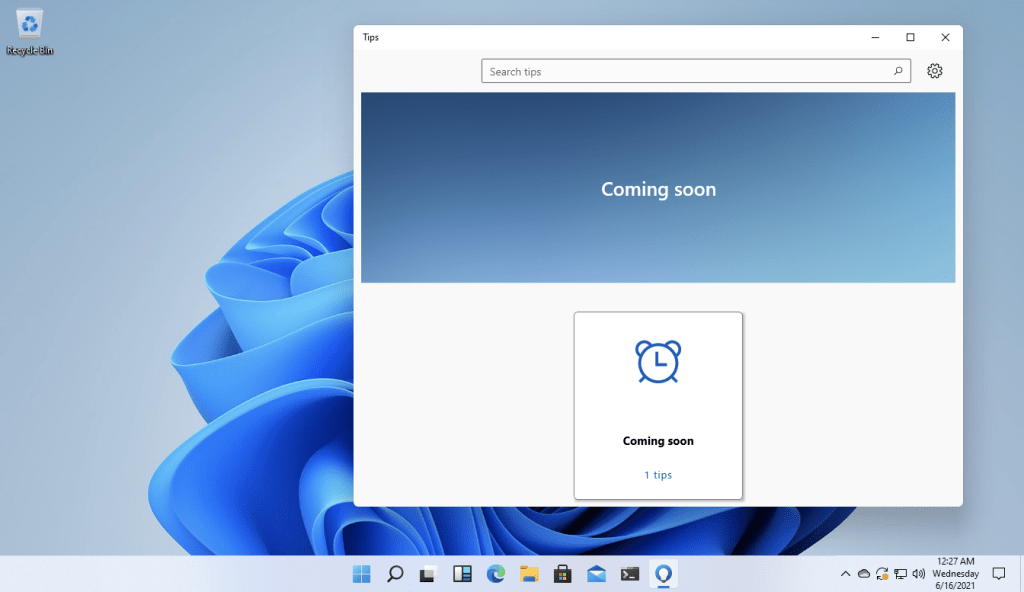Open the Start menu
Image resolution: width=1024 pixels, height=592 pixels.
(x=361, y=573)
